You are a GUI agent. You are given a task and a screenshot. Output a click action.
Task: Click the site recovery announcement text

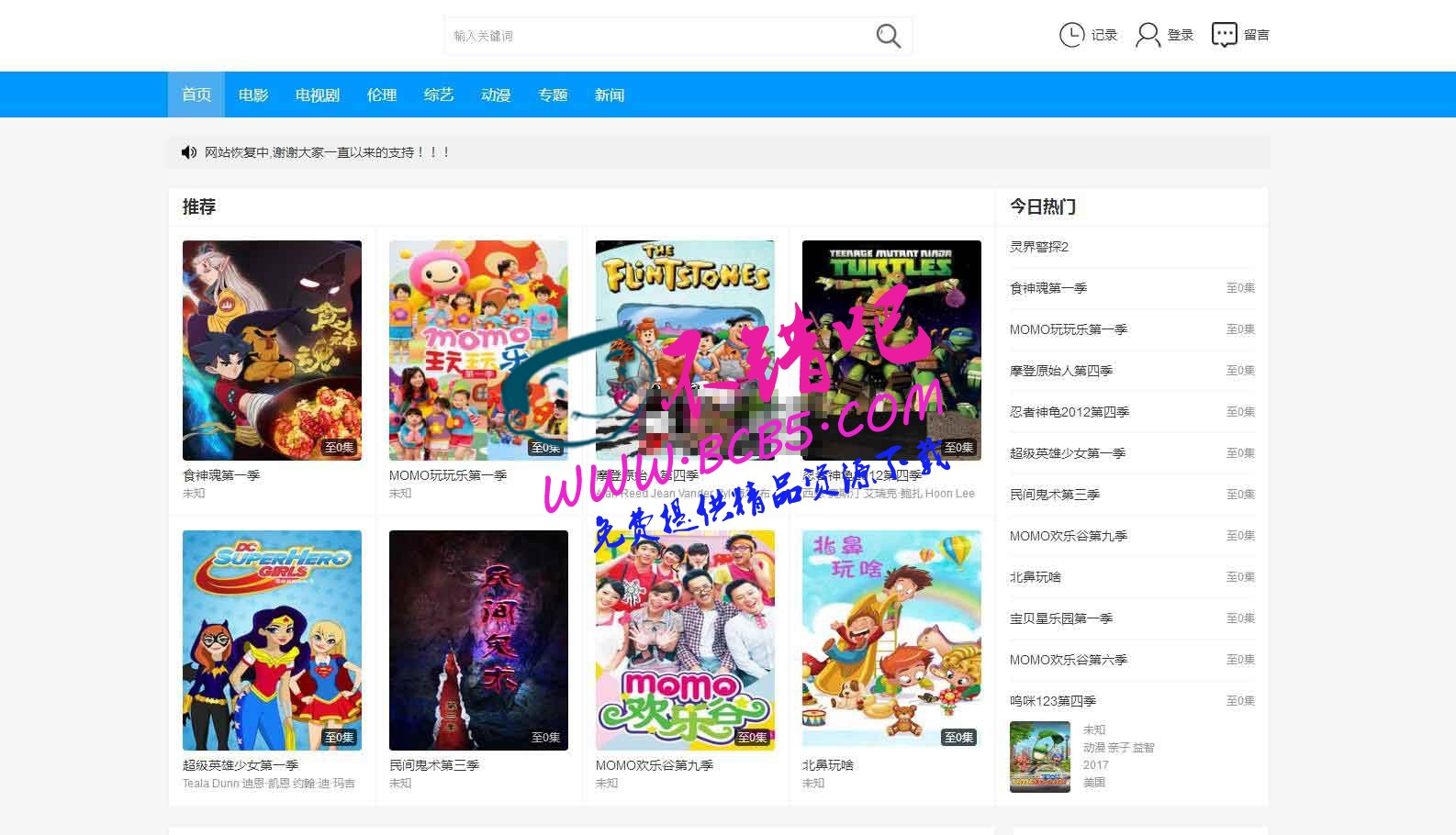click(x=327, y=152)
